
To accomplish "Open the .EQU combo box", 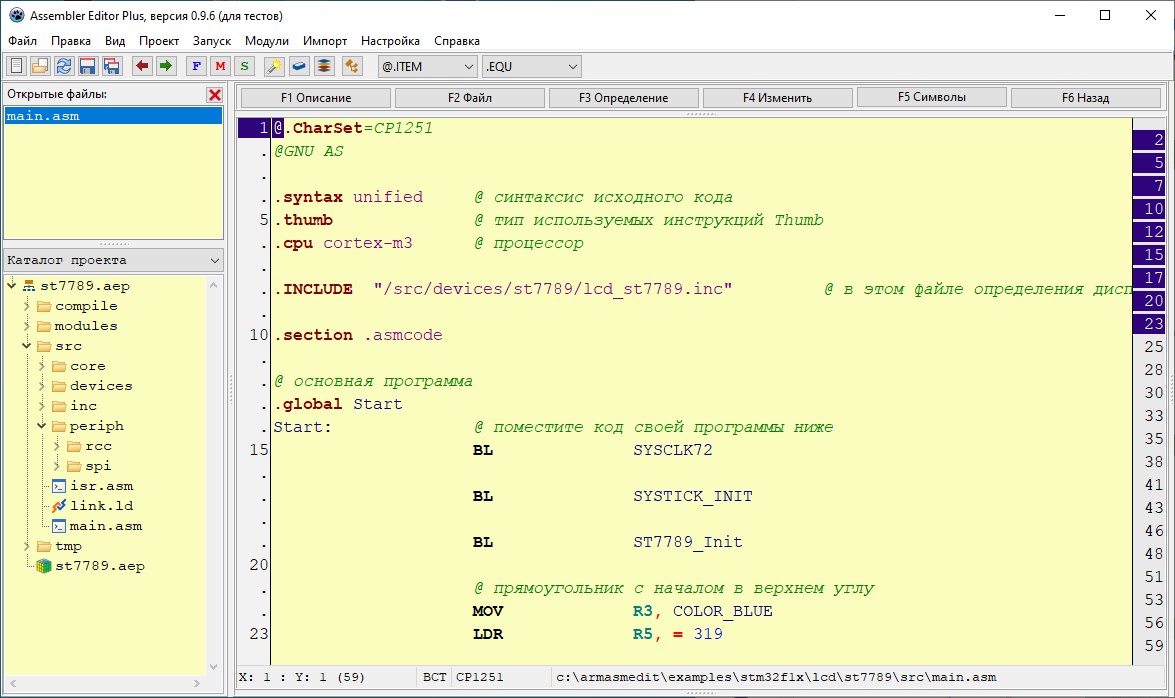I will point(532,67).
